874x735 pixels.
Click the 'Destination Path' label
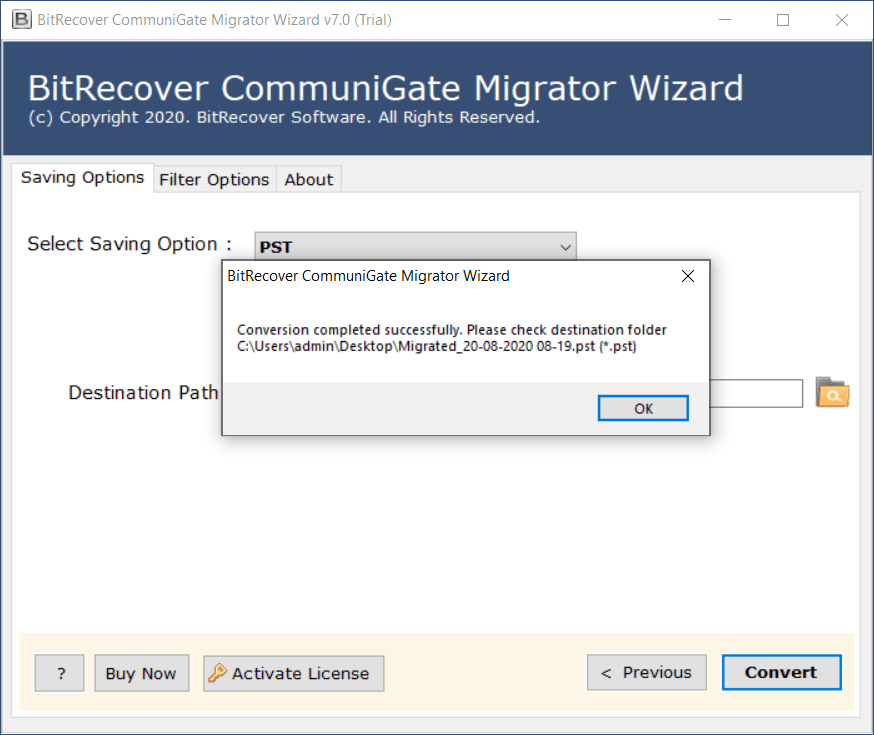143,393
